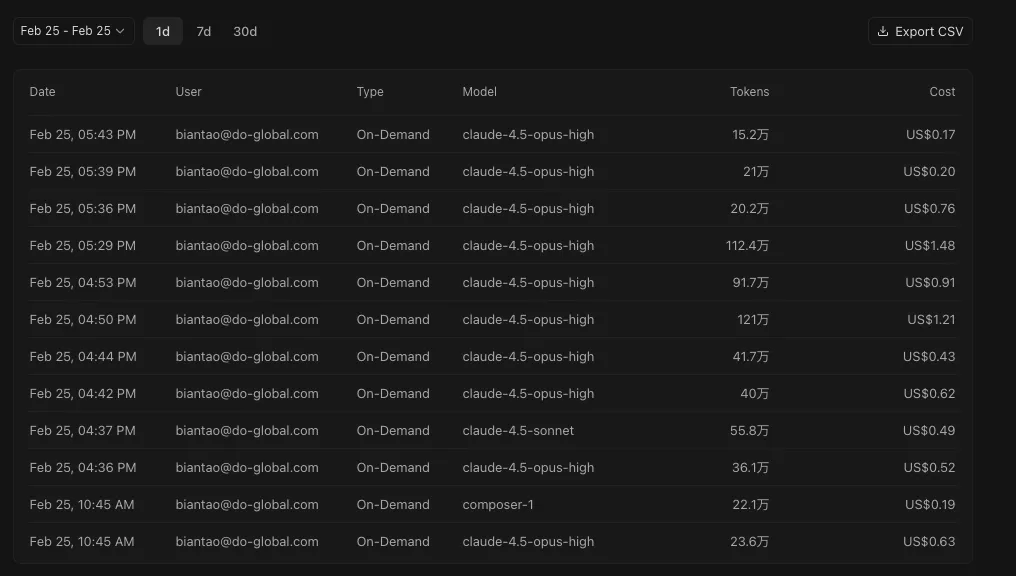Select the Feb 25, 05:39 PM date cell
1016x576 pixels.
tap(83, 172)
